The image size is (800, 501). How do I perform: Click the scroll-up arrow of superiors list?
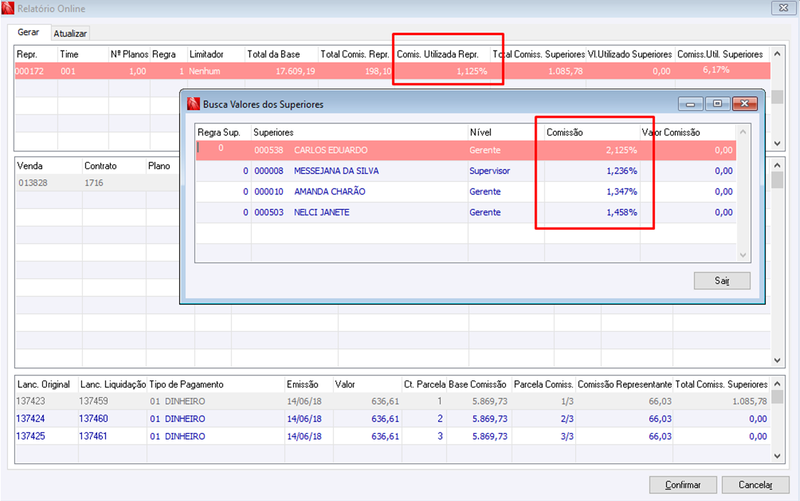pyautogui.click(x=743, y=132)
